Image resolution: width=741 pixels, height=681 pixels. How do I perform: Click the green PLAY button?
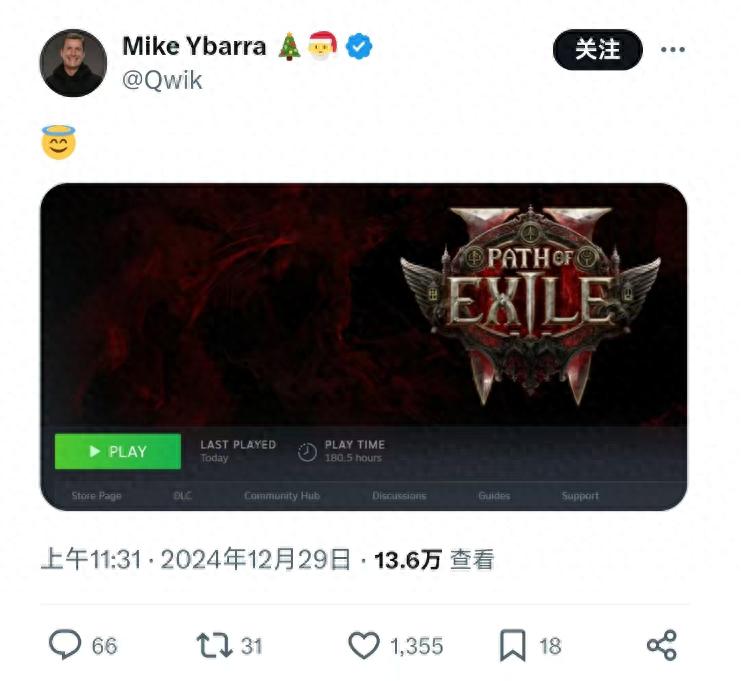point(118,451)
